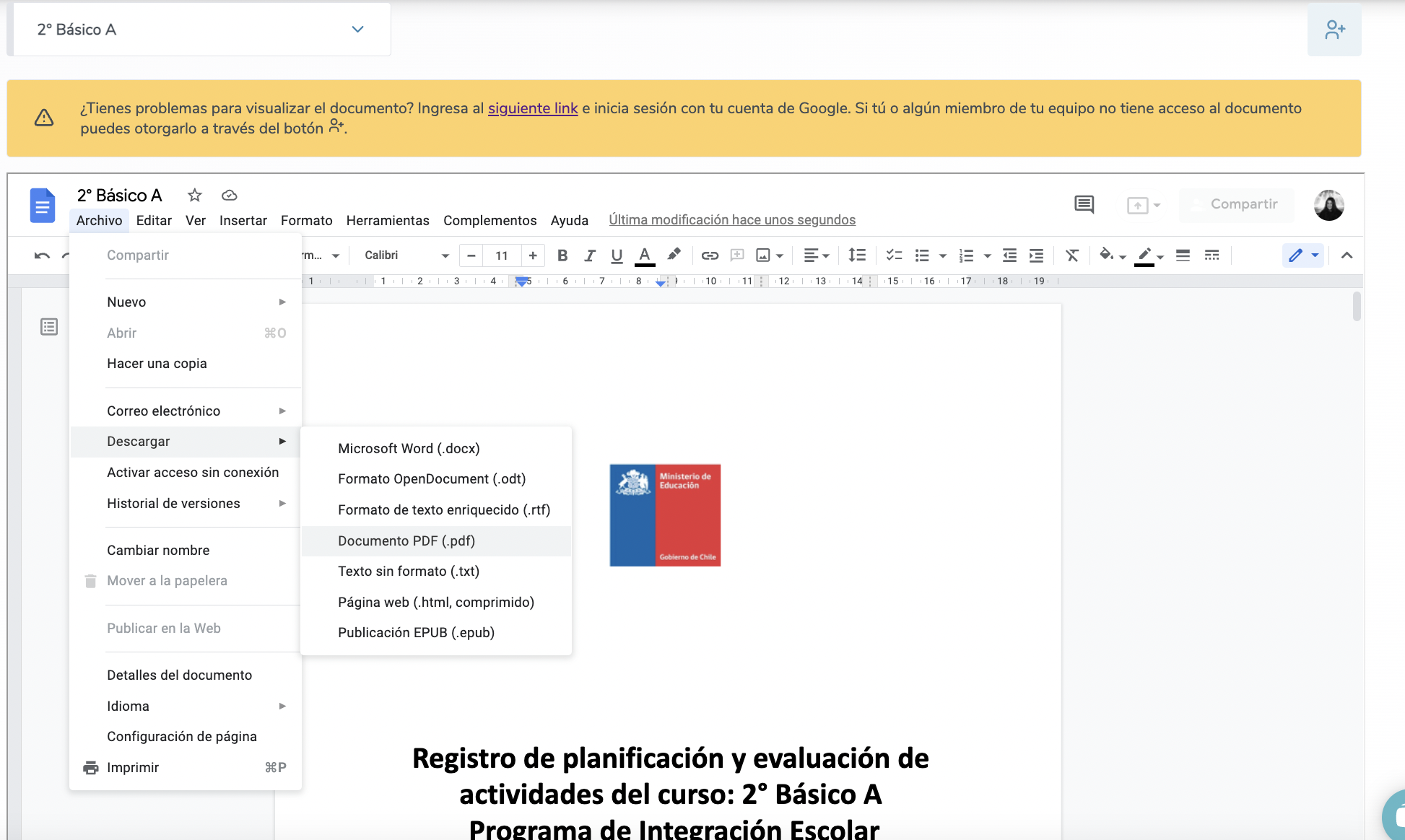Open the comment history icon

pos(1084,205)
